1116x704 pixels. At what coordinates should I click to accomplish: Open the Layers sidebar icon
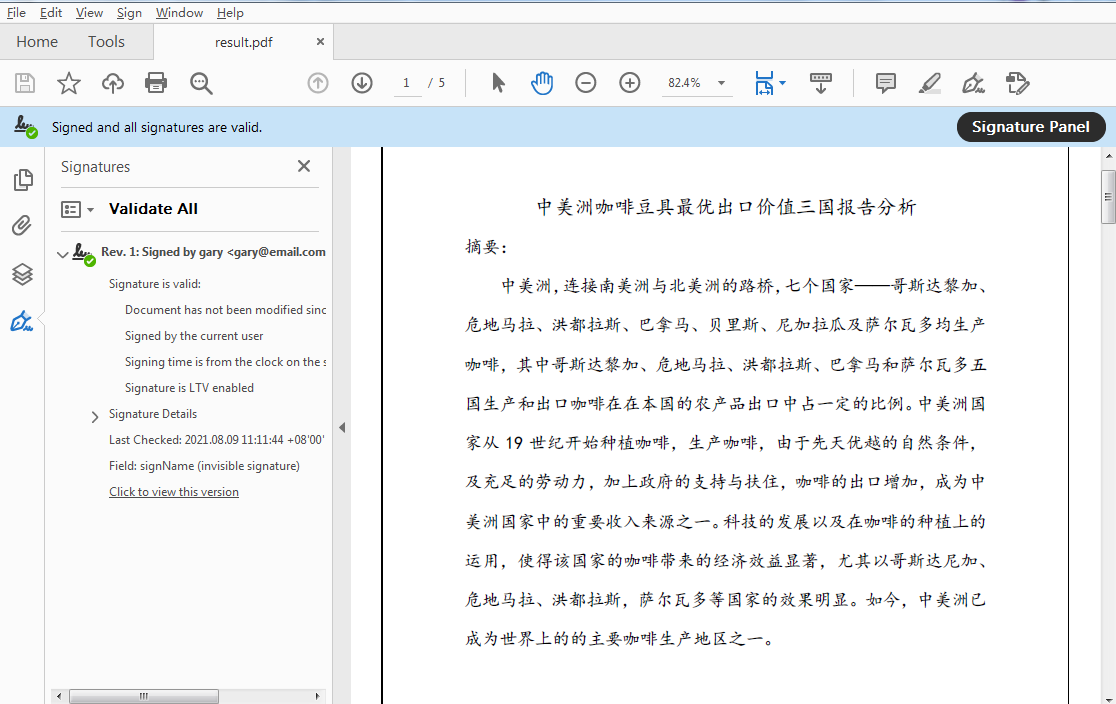click(x=22, y=274)
